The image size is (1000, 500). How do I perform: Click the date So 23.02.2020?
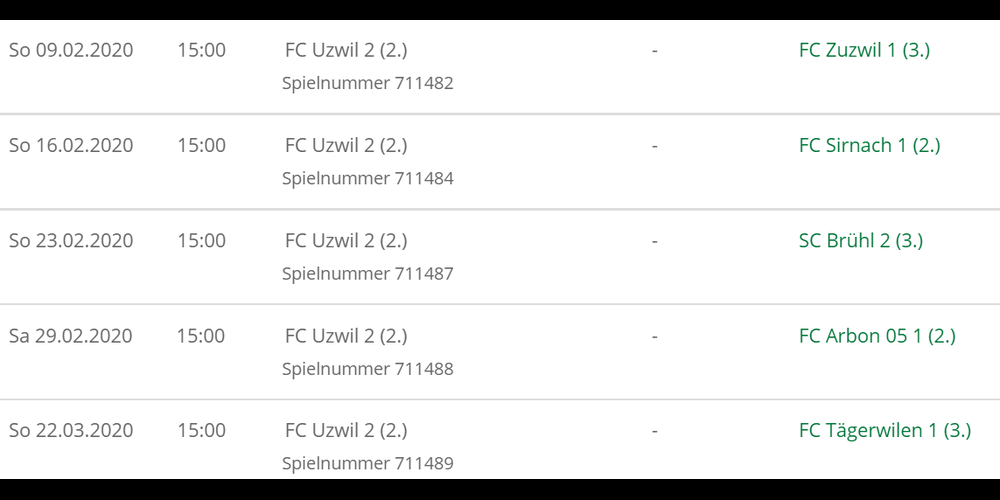(x=71, y=241)
